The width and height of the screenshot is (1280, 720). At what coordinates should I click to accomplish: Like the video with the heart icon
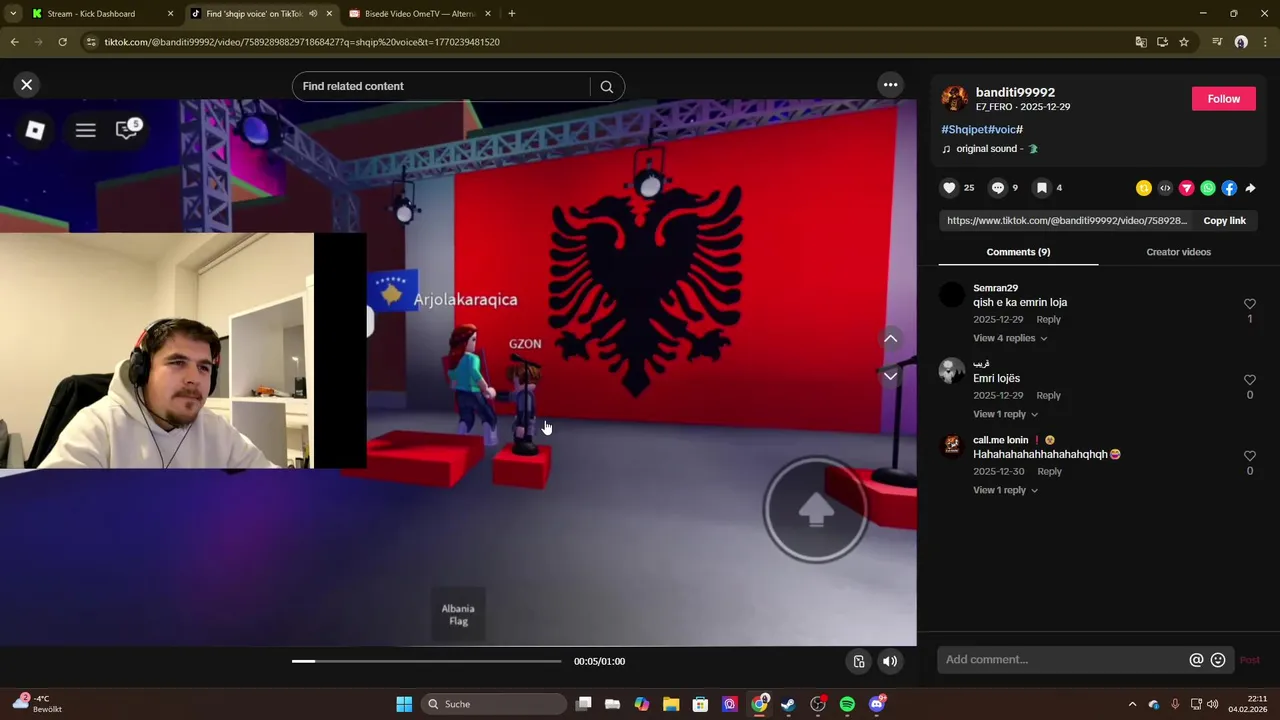pos(949,188)
